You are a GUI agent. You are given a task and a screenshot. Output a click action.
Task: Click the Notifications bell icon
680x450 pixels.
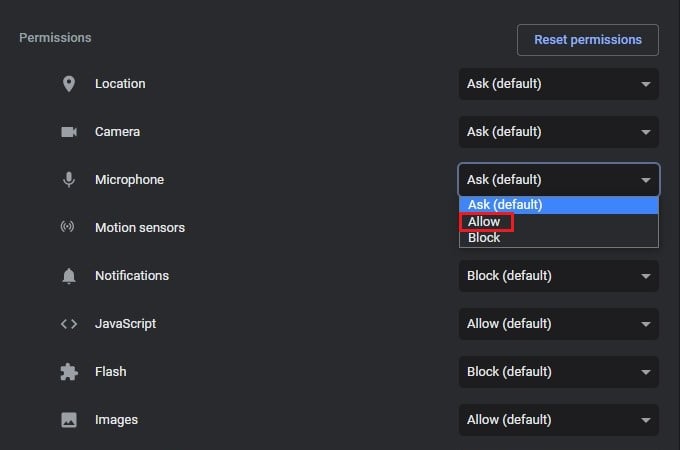(69, 276)
